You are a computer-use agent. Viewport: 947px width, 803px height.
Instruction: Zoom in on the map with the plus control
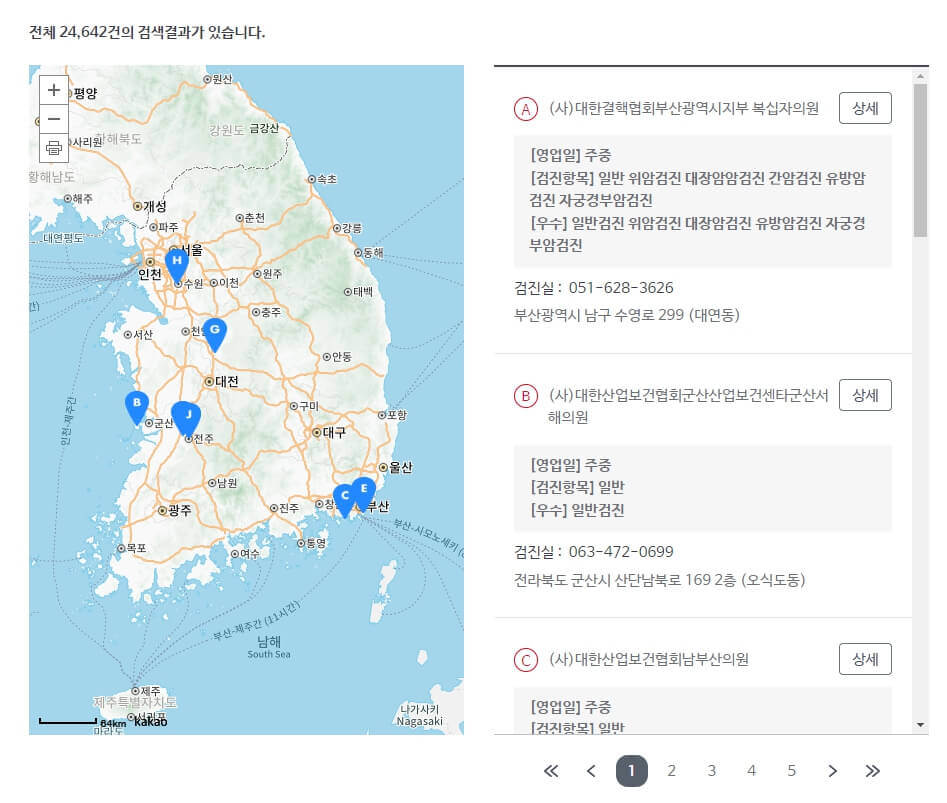pos(53,89)
